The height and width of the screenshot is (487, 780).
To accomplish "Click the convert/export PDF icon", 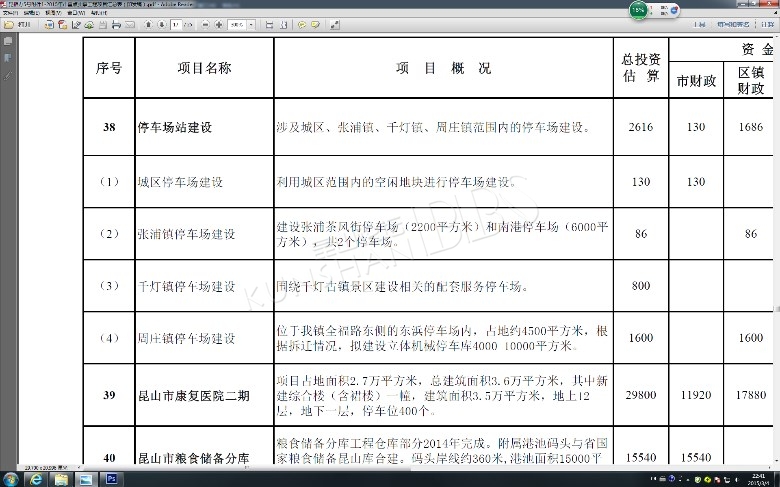I will [62, 24].
